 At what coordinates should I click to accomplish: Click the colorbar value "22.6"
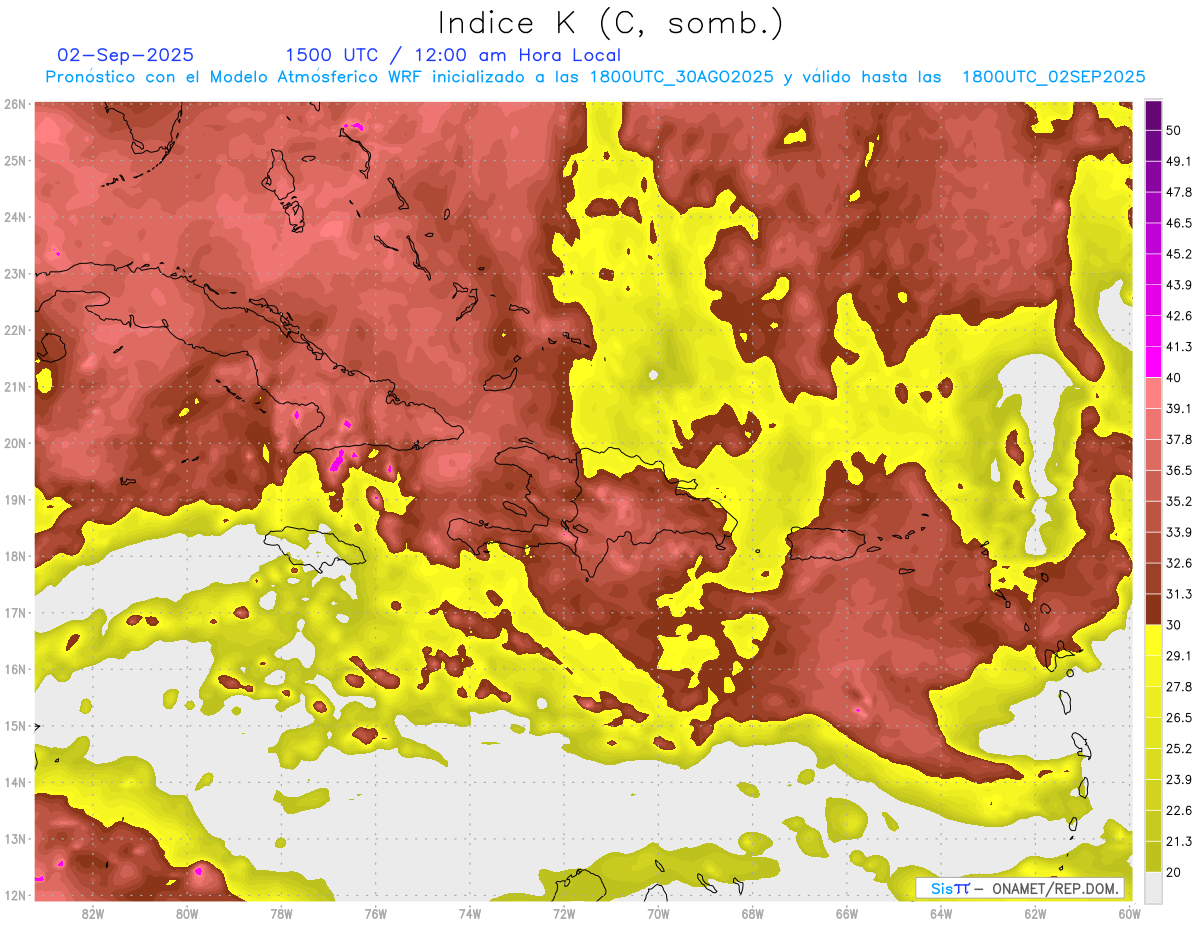point(1178,810)
